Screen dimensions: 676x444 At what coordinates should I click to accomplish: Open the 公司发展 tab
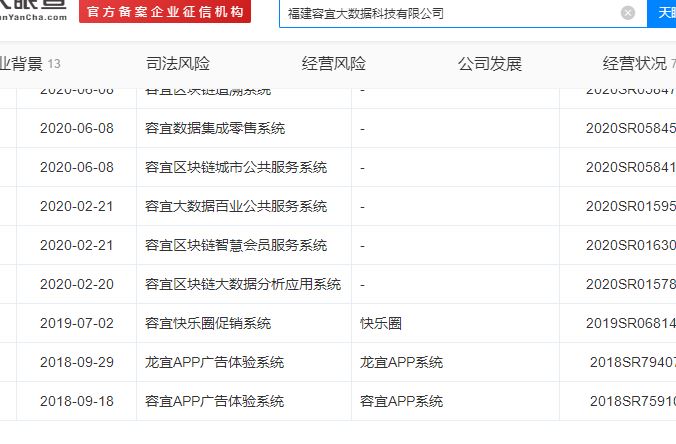point(490,64)
